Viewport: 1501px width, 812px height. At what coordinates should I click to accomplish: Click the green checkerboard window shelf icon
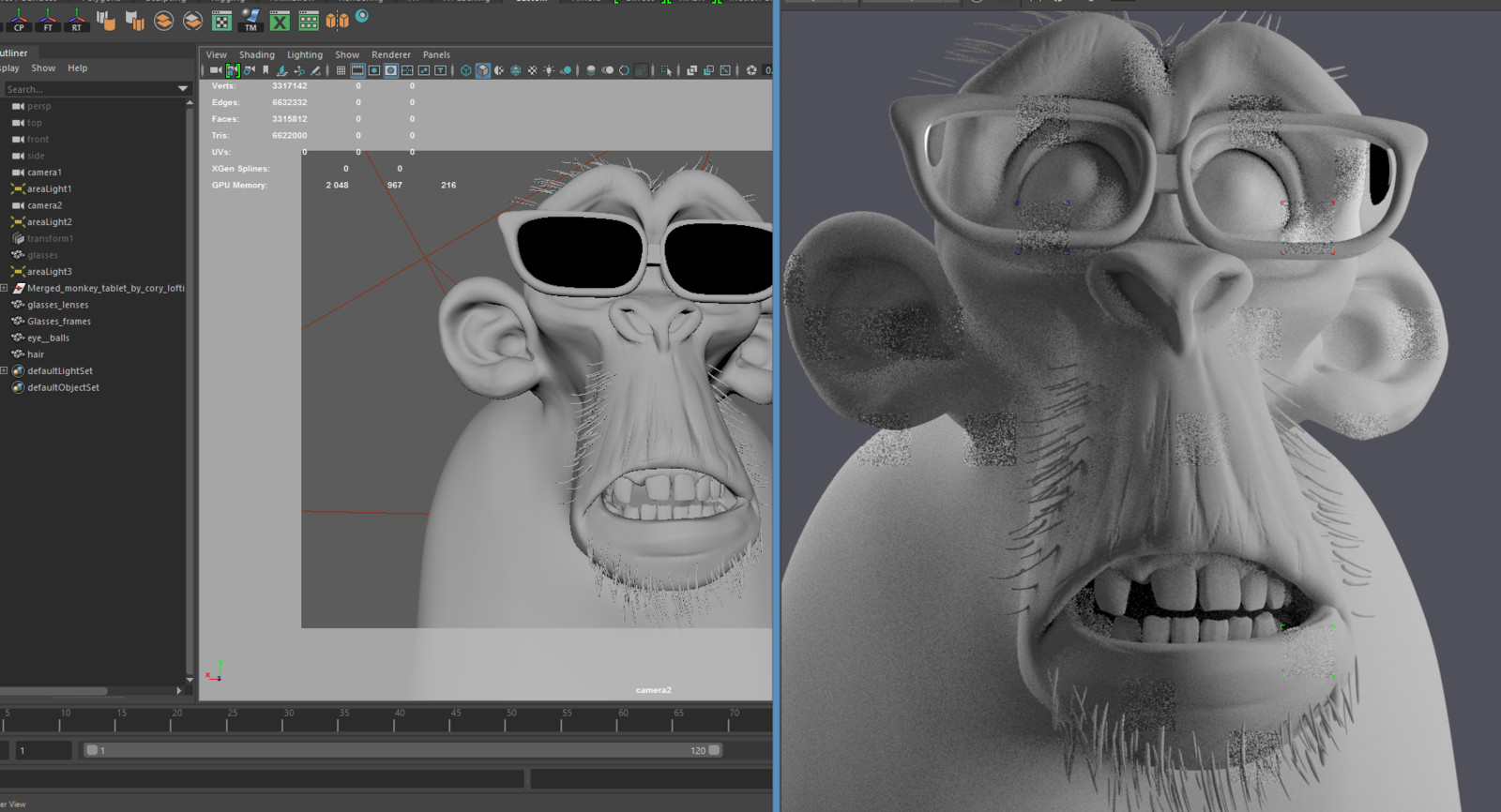click(x=221, y=21)
